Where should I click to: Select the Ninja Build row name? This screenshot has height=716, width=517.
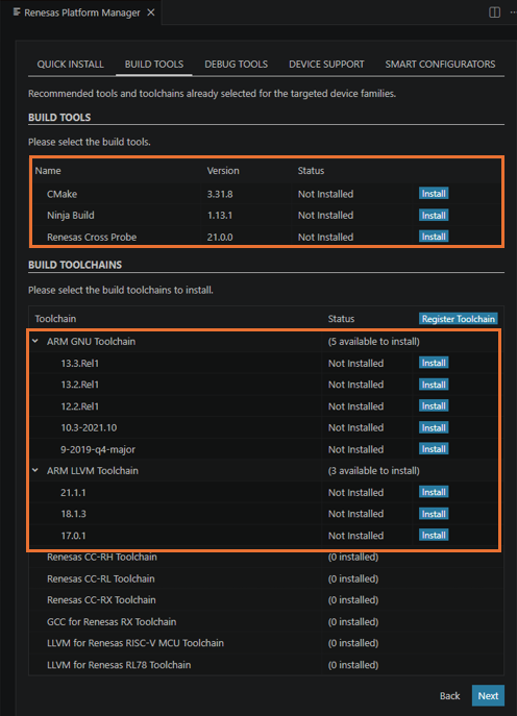70,216
